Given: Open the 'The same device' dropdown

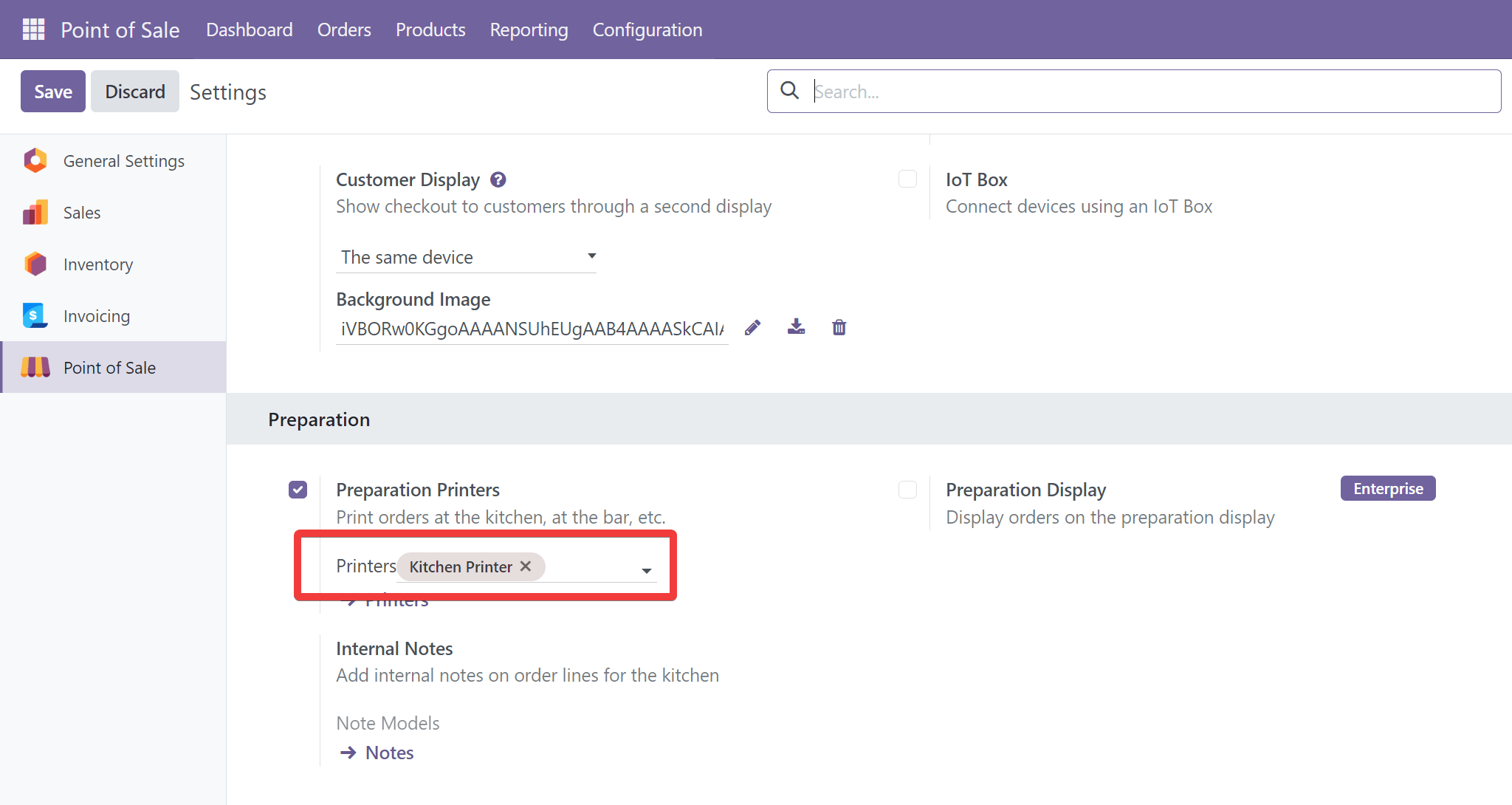Looking at the screenshot, I should point(467,257).
